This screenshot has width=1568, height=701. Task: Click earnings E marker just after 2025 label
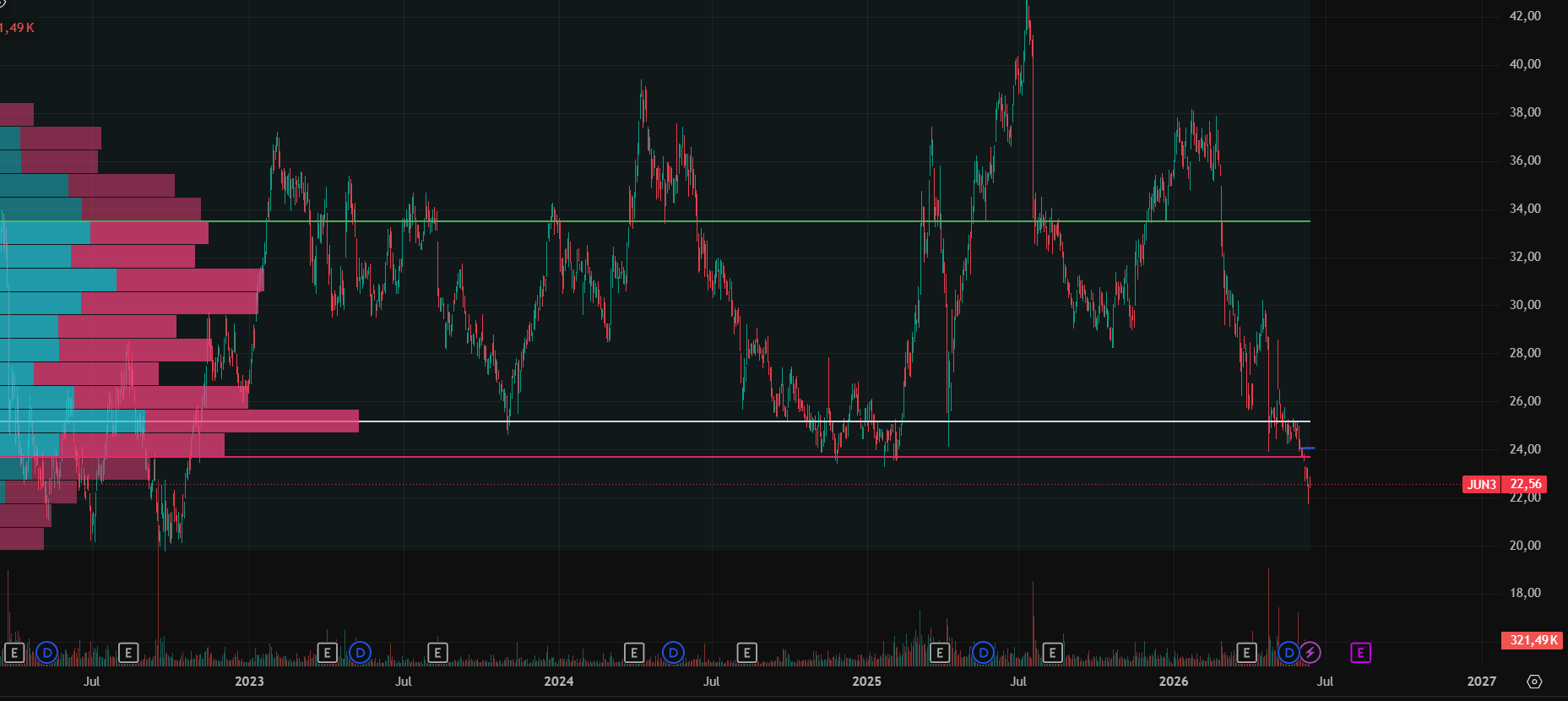click(x=939, y=653)
